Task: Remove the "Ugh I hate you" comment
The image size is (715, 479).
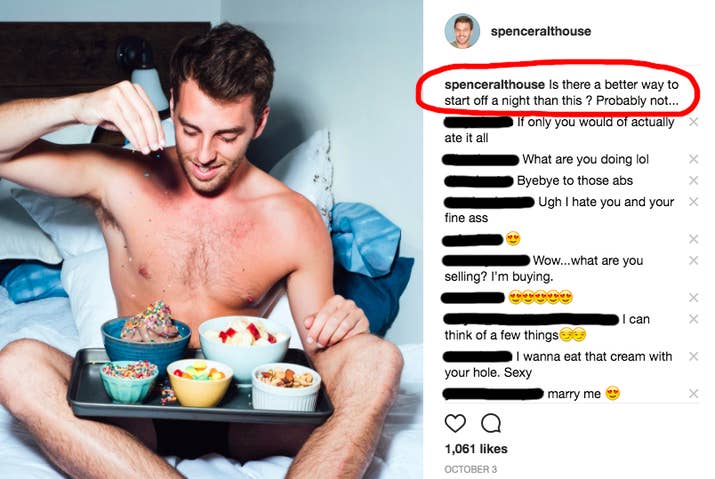Action: pyautogui.click(x=694, y=202)
